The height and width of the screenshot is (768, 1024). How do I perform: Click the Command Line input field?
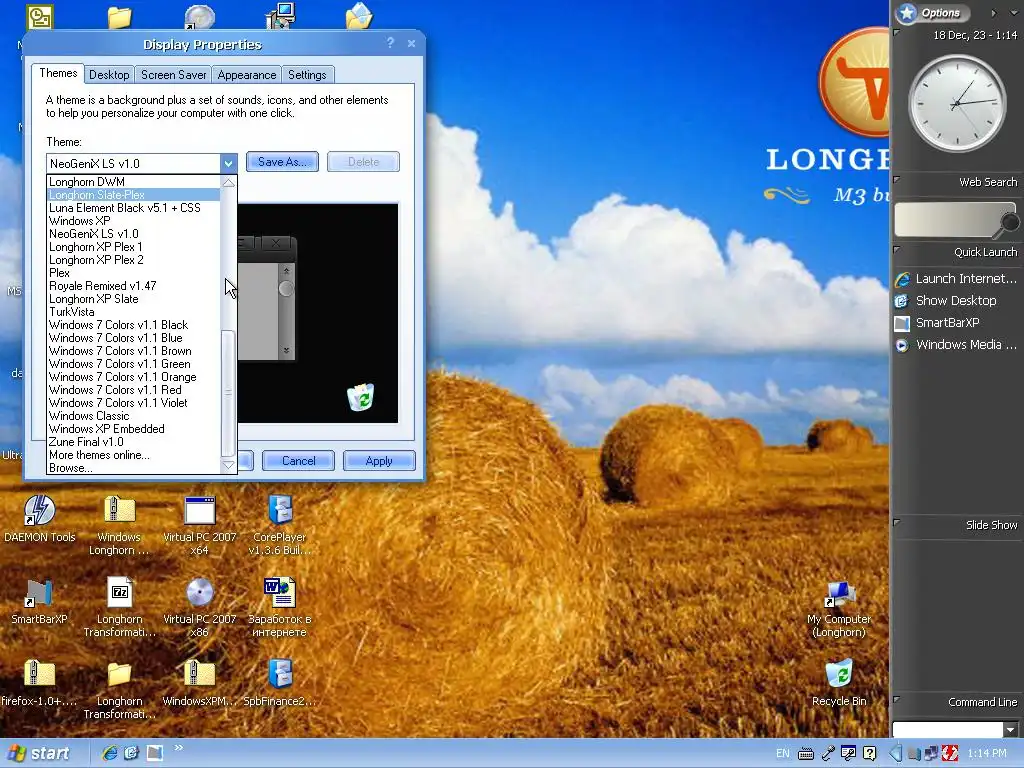[948, 729]
